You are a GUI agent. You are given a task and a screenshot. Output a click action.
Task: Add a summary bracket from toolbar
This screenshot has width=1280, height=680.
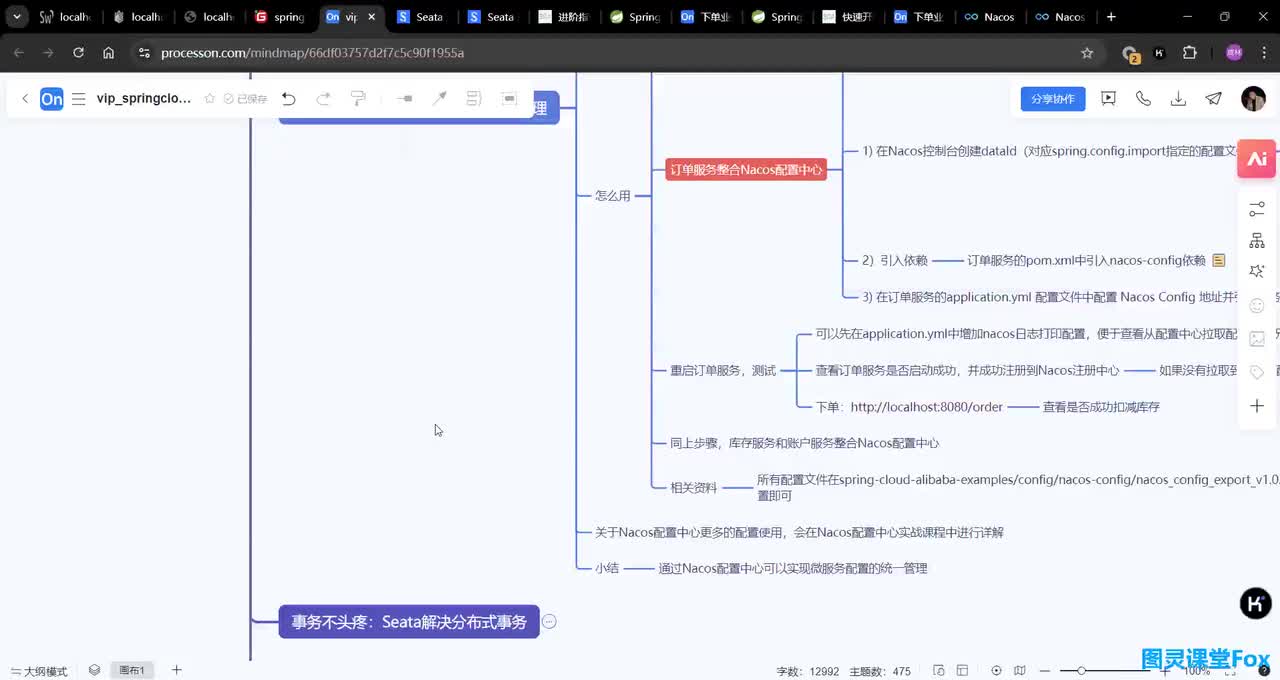coord(474,98)
